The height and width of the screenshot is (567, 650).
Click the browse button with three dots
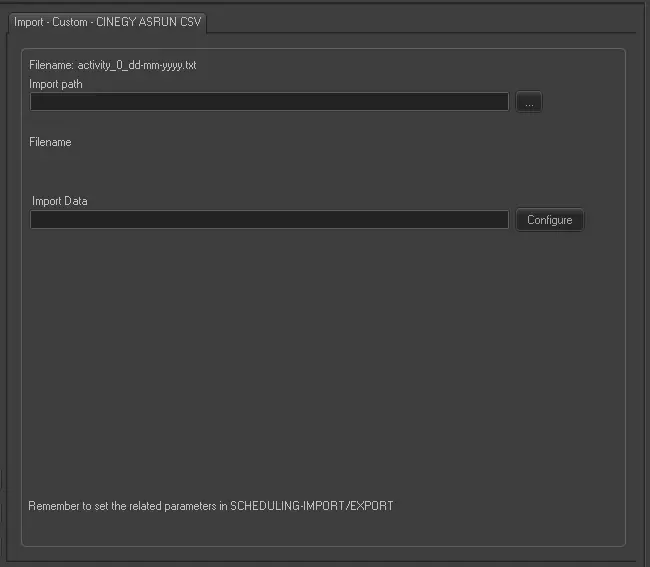529,102
